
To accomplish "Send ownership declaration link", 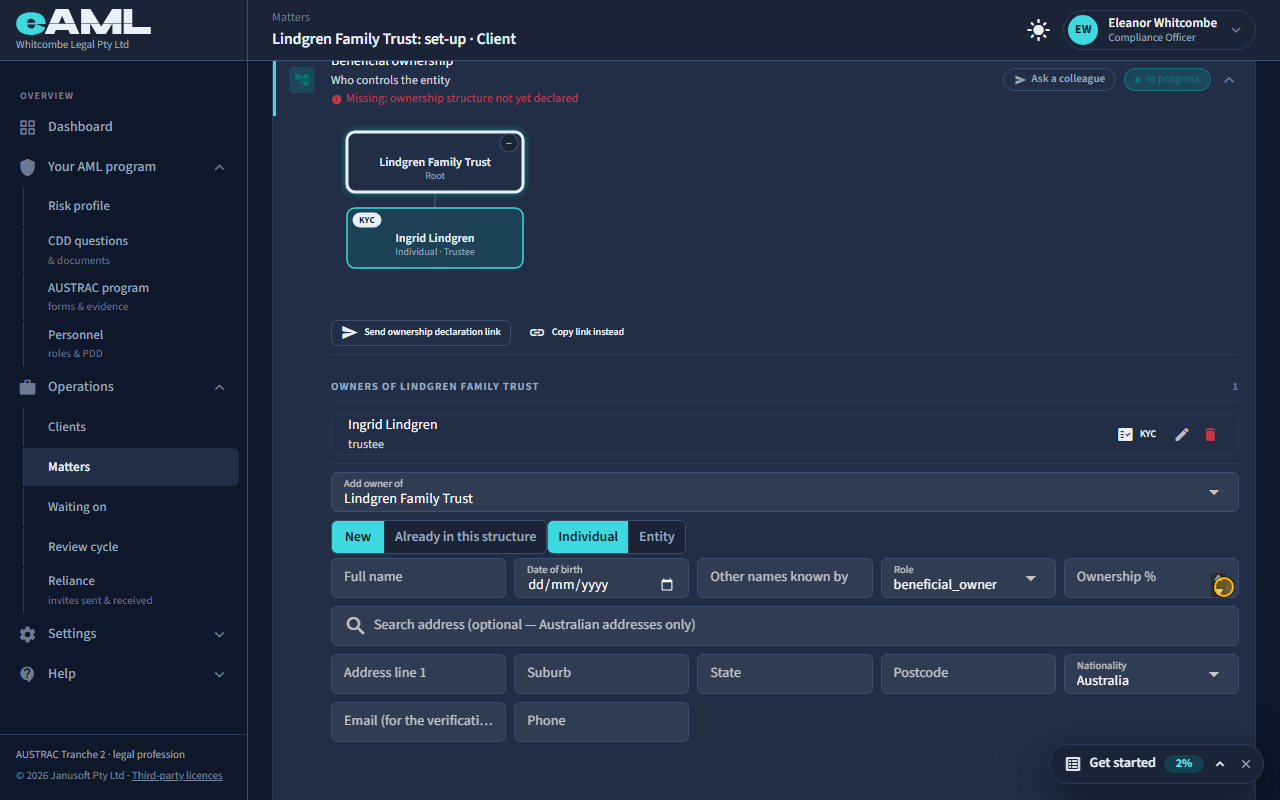I will (x=421, y=332).
